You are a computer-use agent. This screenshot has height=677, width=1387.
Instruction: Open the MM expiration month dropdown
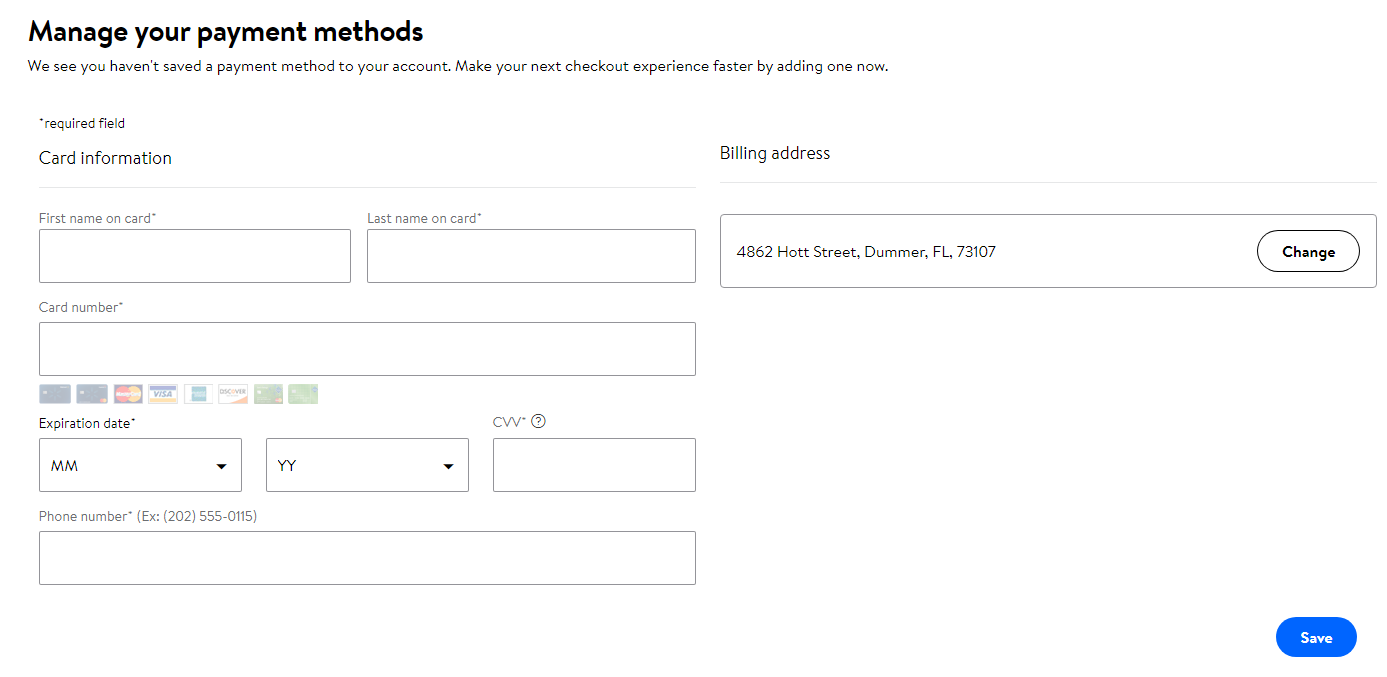140,465
